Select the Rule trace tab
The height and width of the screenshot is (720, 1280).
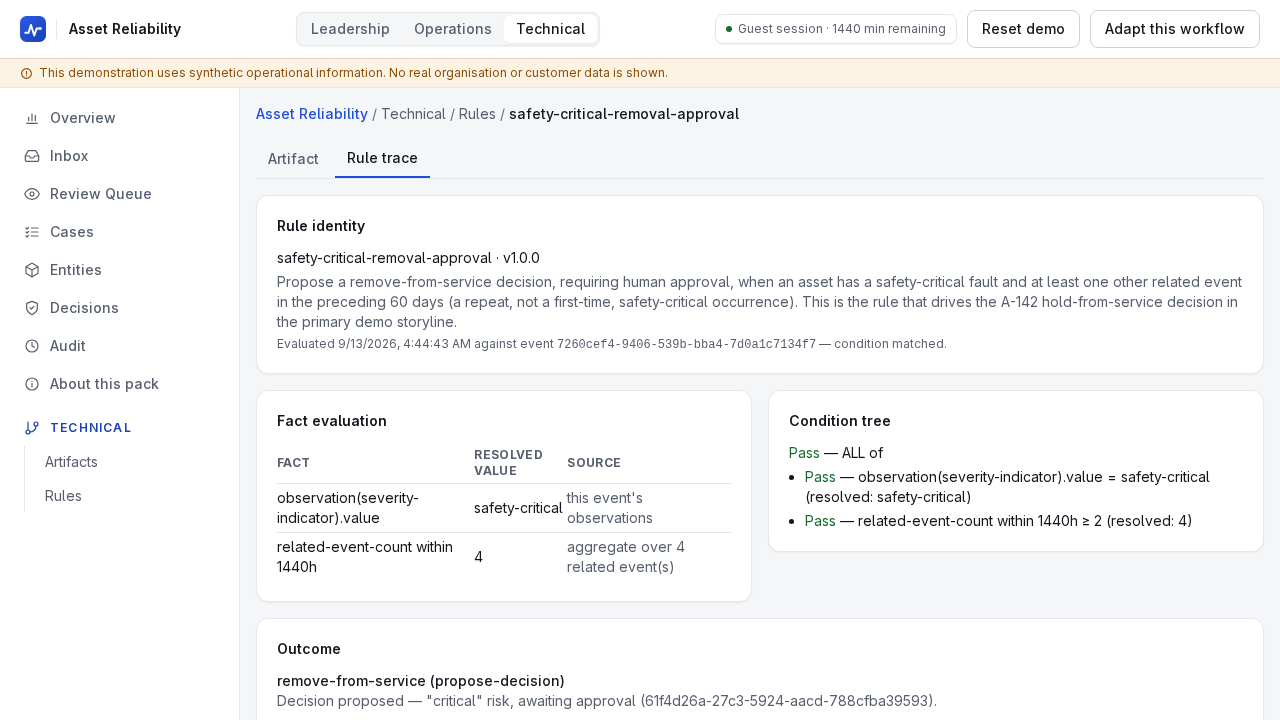click(382, 158)
